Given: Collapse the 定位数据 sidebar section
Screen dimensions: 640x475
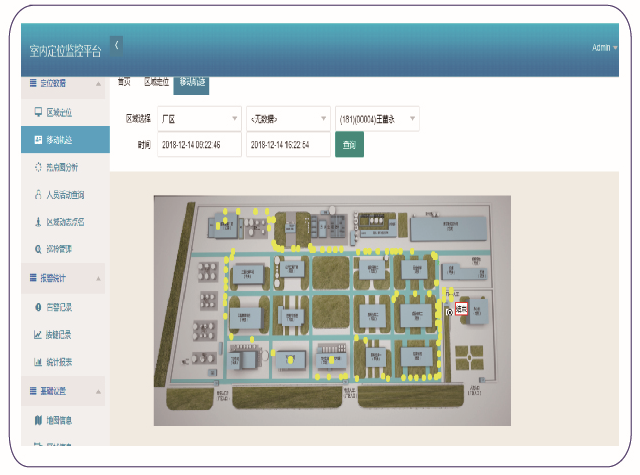Looking at the screenshot, I should pyautogui.click(x=98, y=83).
